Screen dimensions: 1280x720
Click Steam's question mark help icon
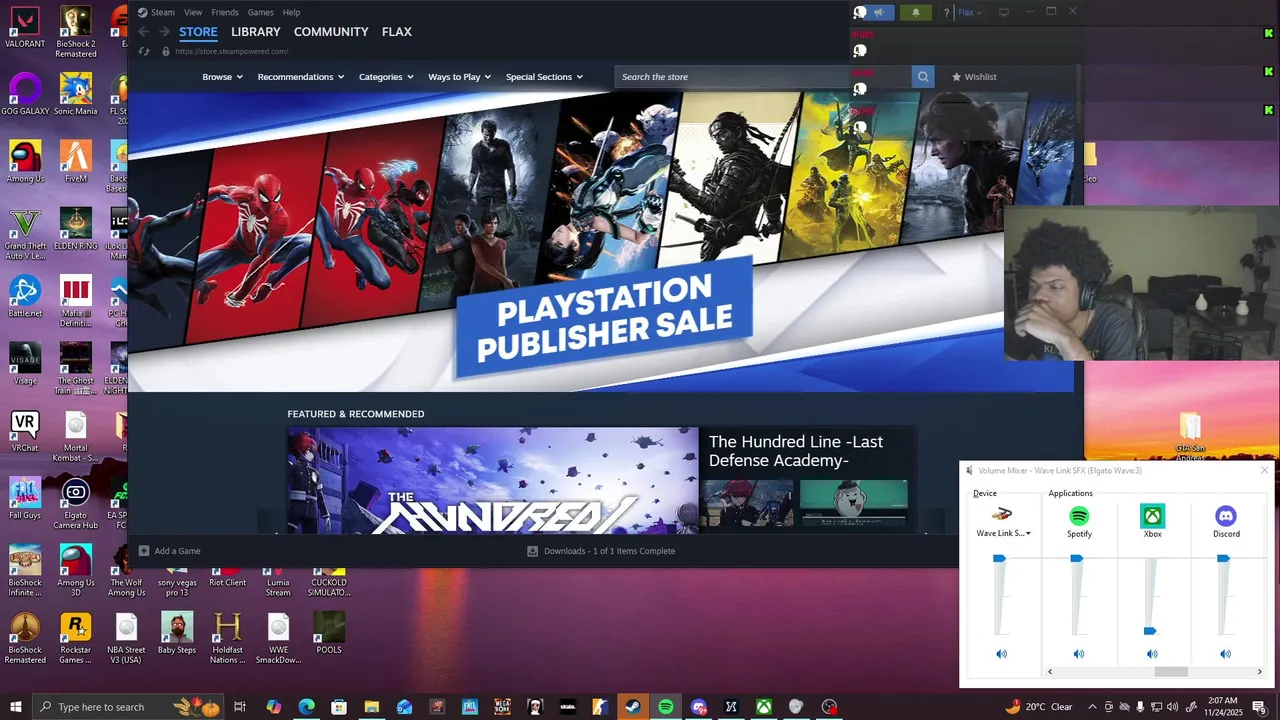pos(946,13)
